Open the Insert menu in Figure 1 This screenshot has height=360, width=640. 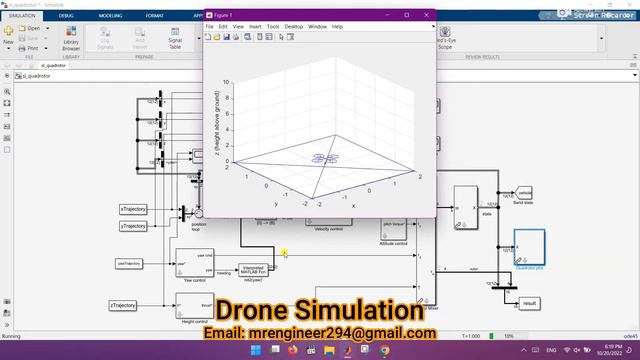pyautogui.click(x=255, y=27)
